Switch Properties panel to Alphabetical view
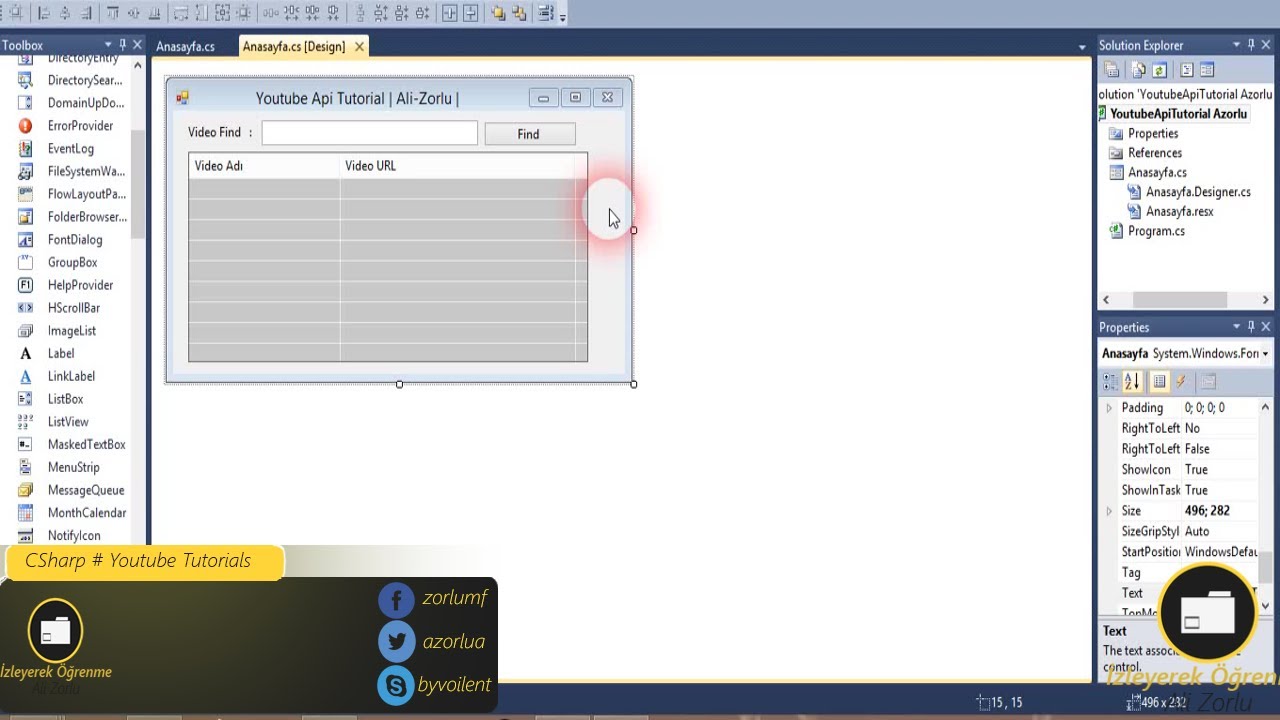The height and width of the screenshot is (720, 1280). coord(1132,381)
